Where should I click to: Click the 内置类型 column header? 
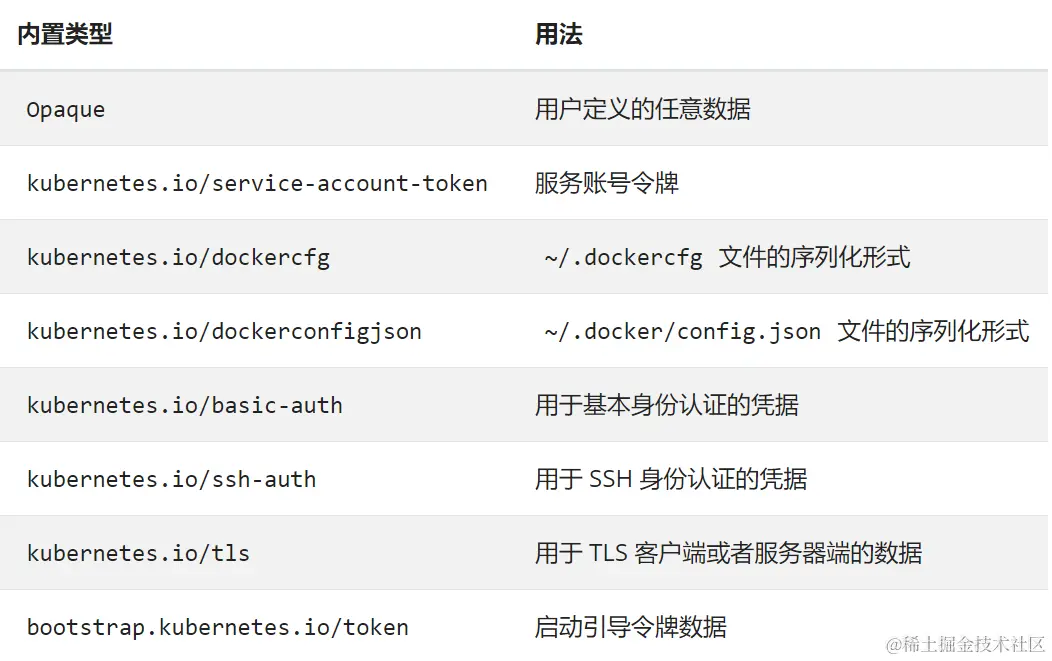65,34
